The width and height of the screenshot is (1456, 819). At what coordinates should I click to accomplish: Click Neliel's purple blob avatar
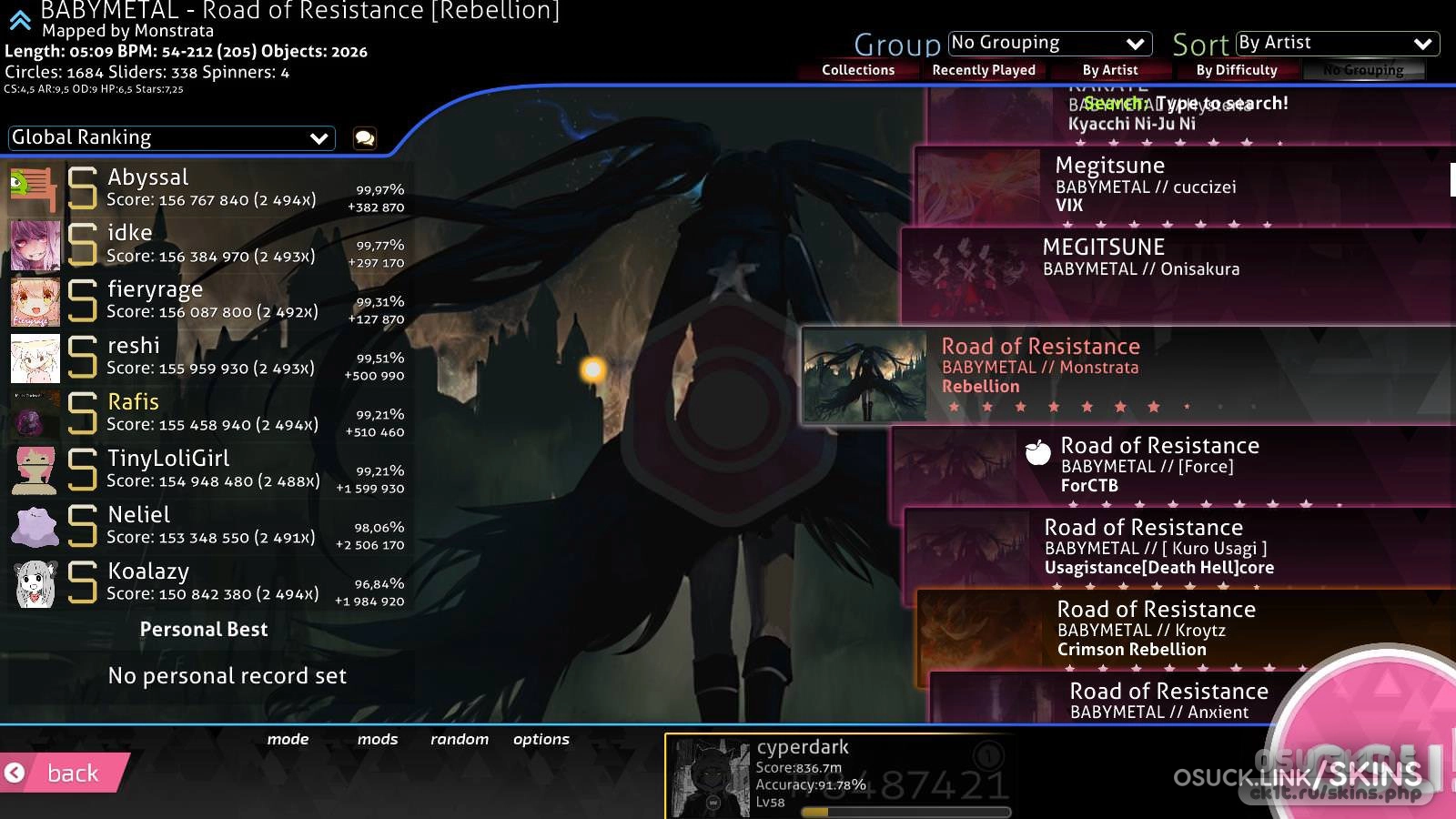(35, 527)
